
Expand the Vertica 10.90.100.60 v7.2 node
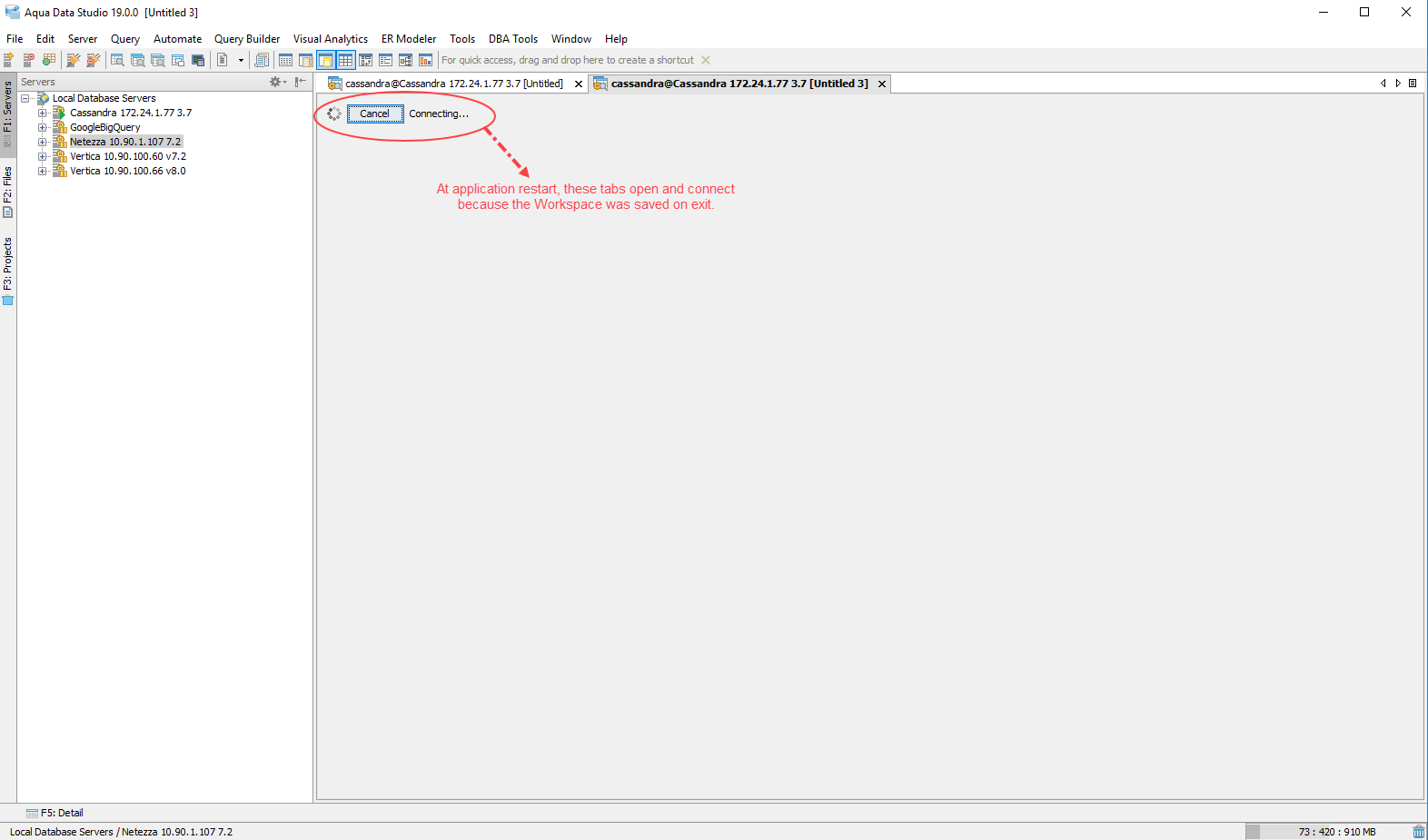tap(42, 156)
